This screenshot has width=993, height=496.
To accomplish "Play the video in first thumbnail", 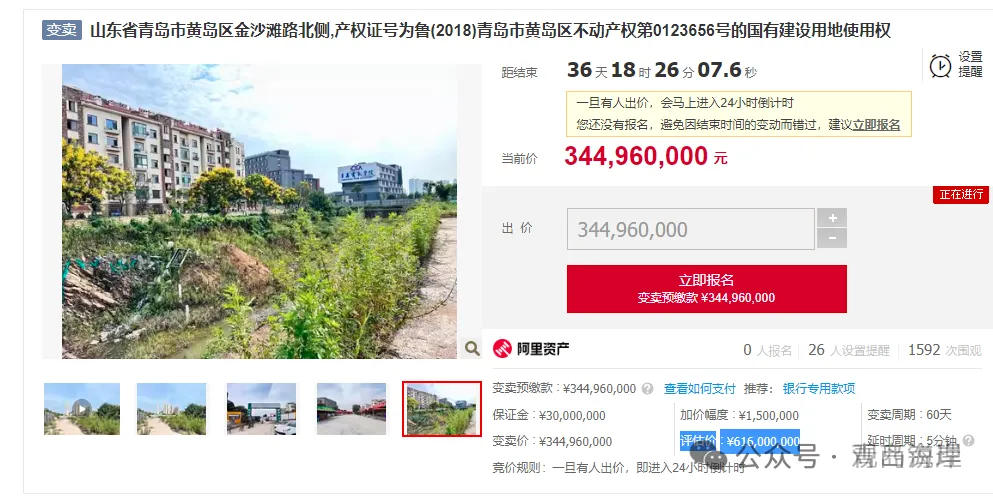I will pyautogui.click(x=81, y=409).
